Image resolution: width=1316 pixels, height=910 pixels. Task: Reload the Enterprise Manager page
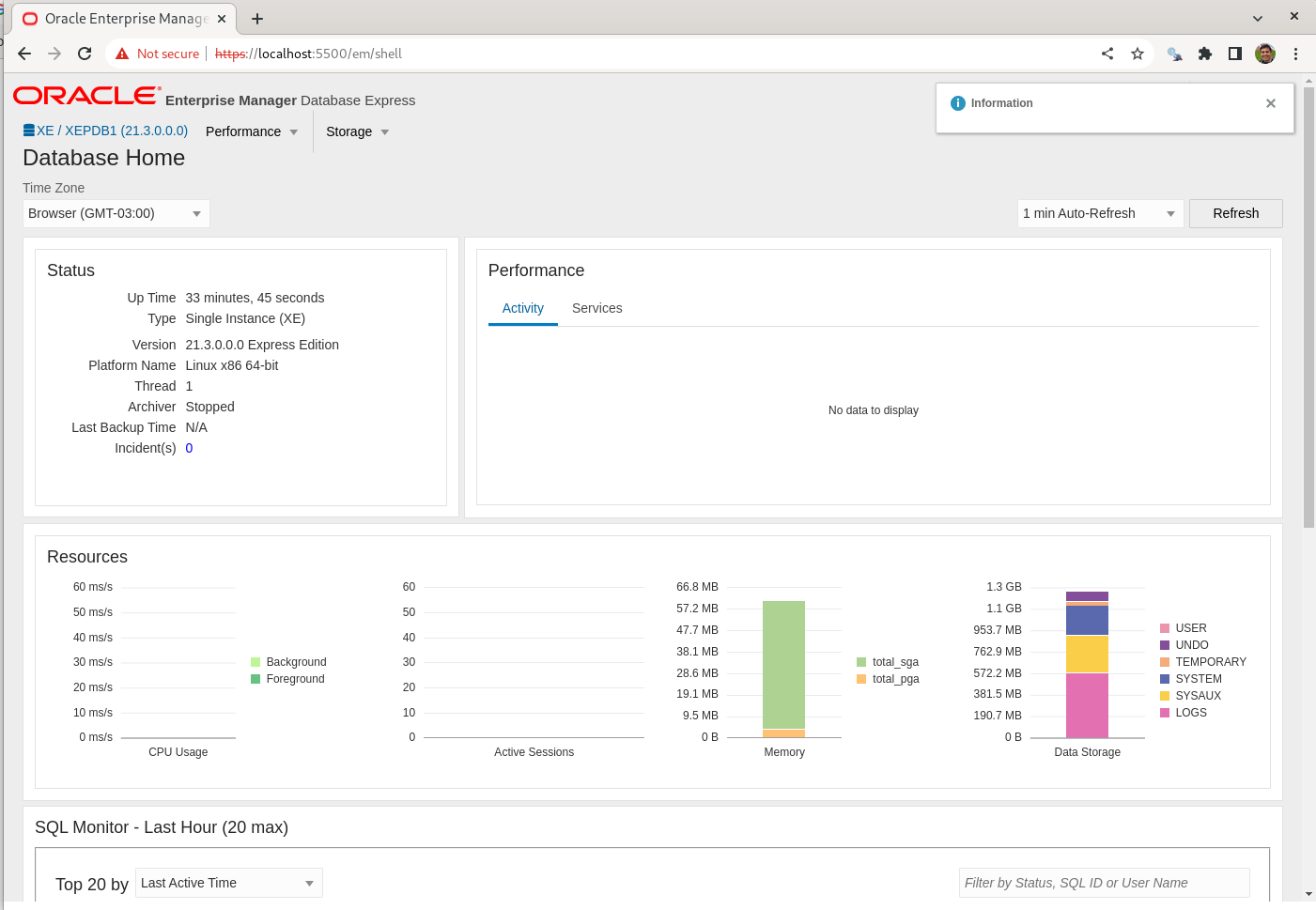coord(85,54)
